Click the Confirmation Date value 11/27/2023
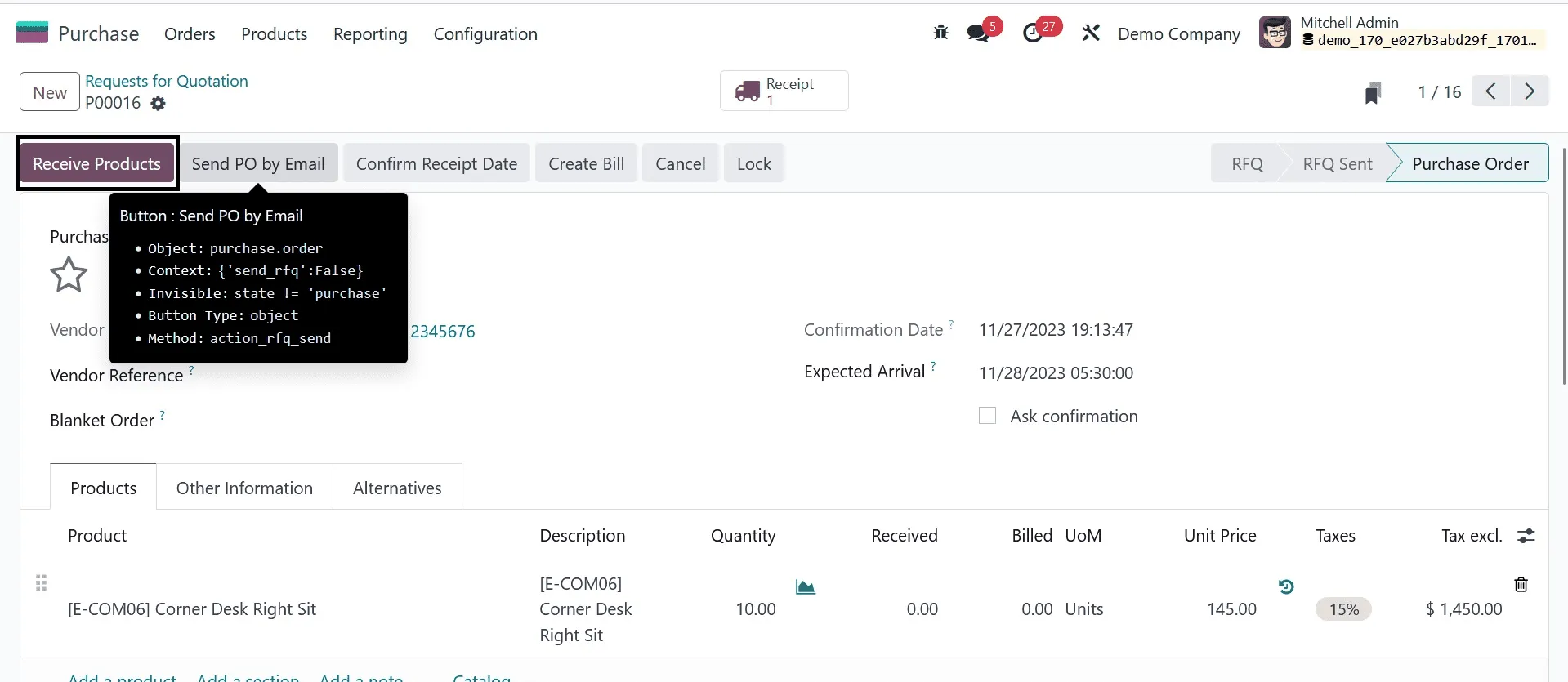The height and width of the screenshot is (682, 1568). click(x=1056, y=330)
